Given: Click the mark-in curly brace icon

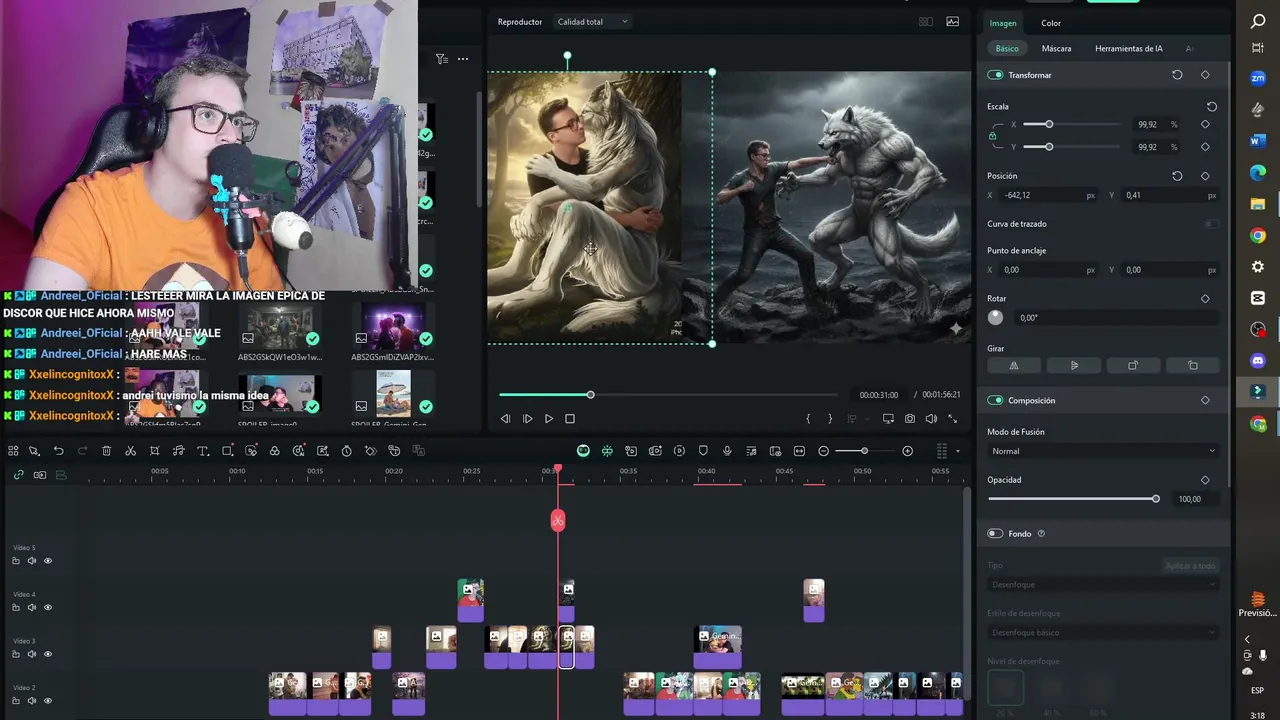Looking at the screenshot, I should point(808,419).
